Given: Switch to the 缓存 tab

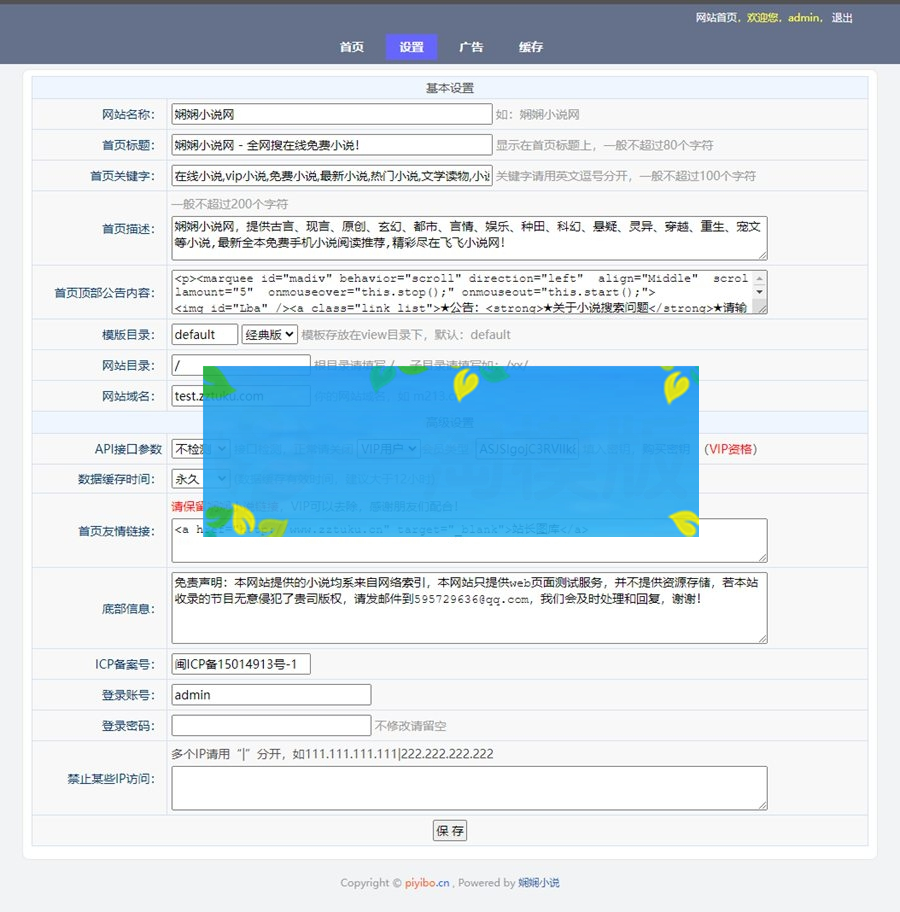Looking at the screenshot, I should (530, 46).
